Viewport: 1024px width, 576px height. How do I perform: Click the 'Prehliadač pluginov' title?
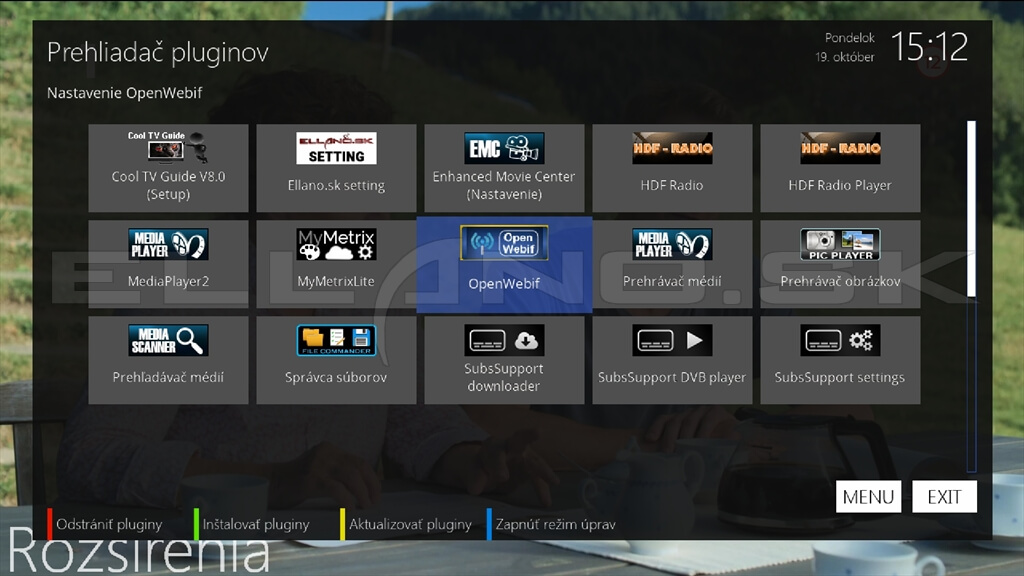point(158,52)
